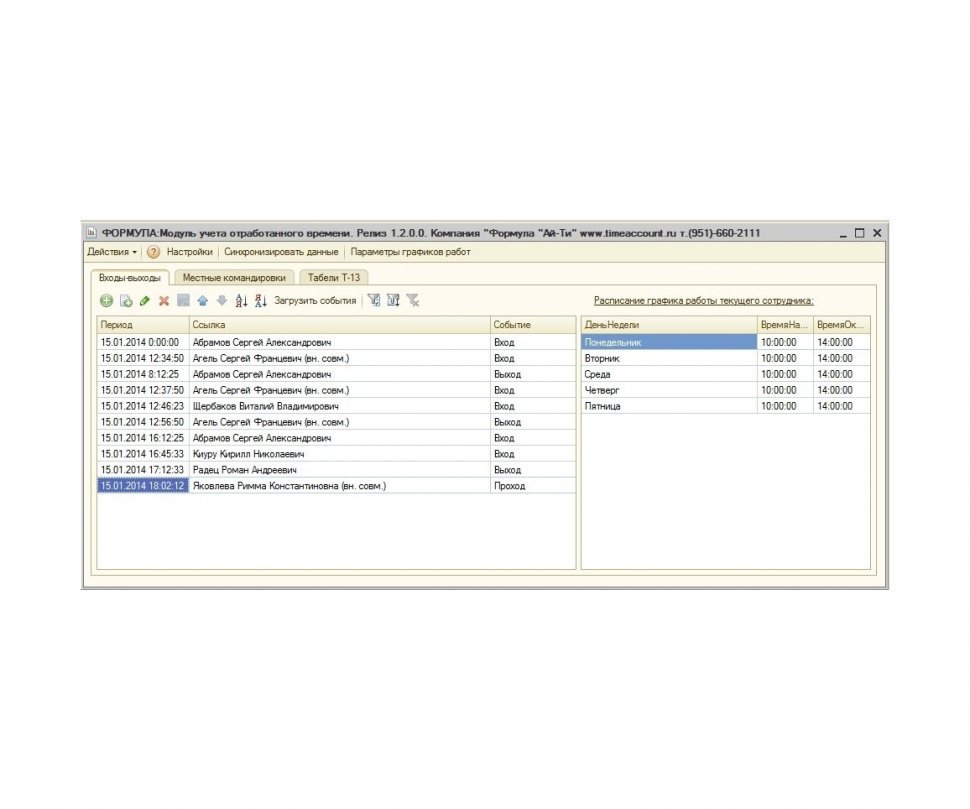Click the Загрузить события button
The width and height of the screenshot is (970, 809).
315,301
